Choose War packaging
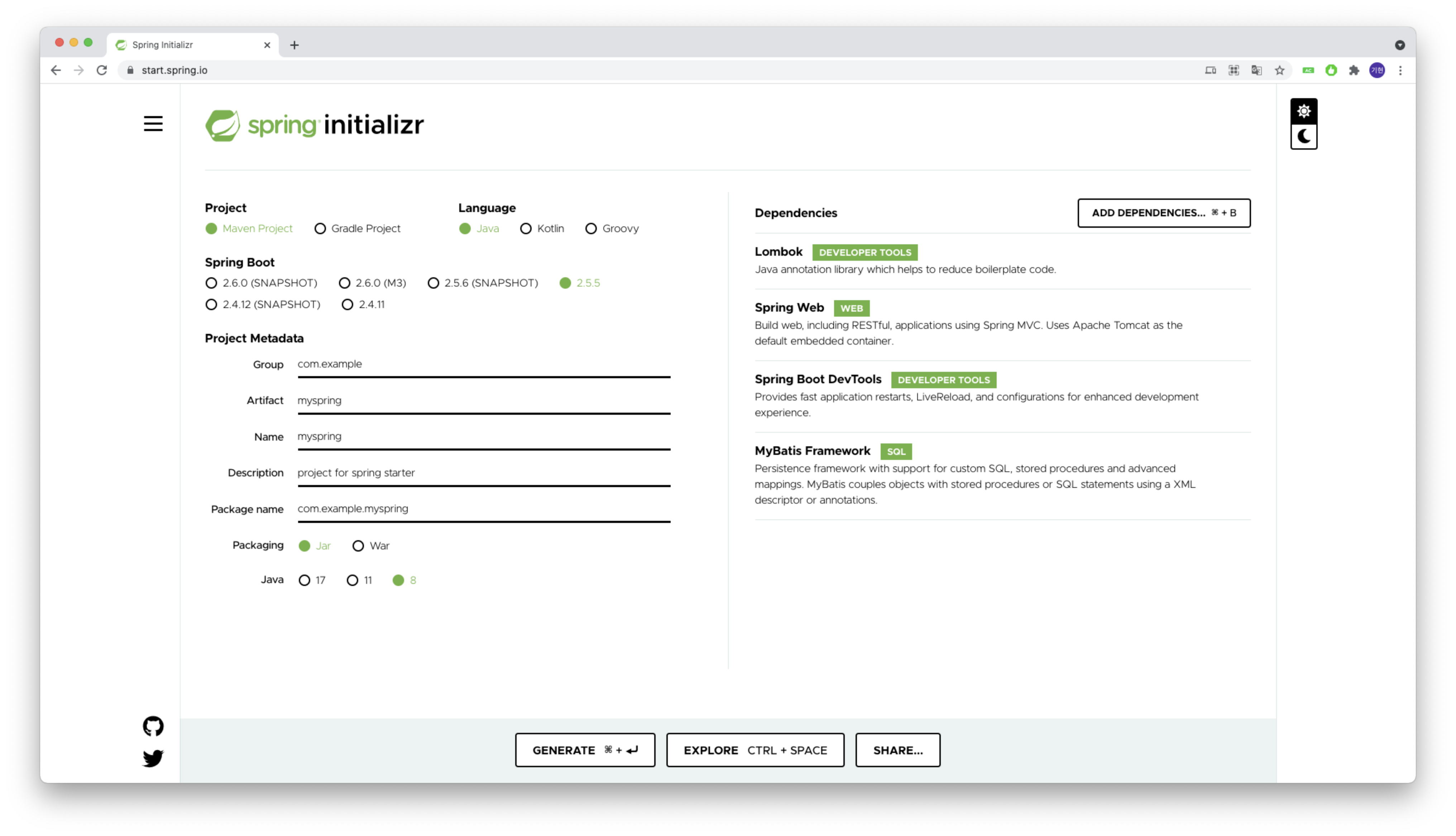This screenshot has height=836, width=1456. [371, 546]
